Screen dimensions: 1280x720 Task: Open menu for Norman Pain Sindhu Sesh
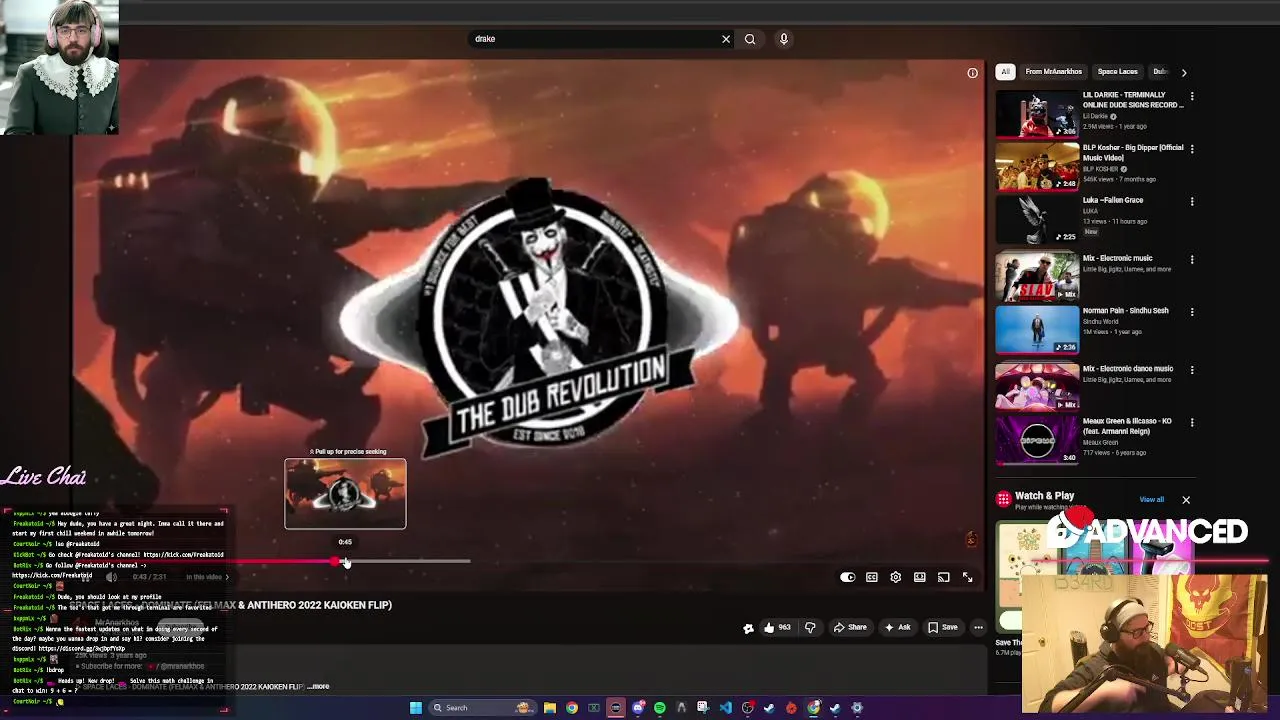[x=1192, y=312]
